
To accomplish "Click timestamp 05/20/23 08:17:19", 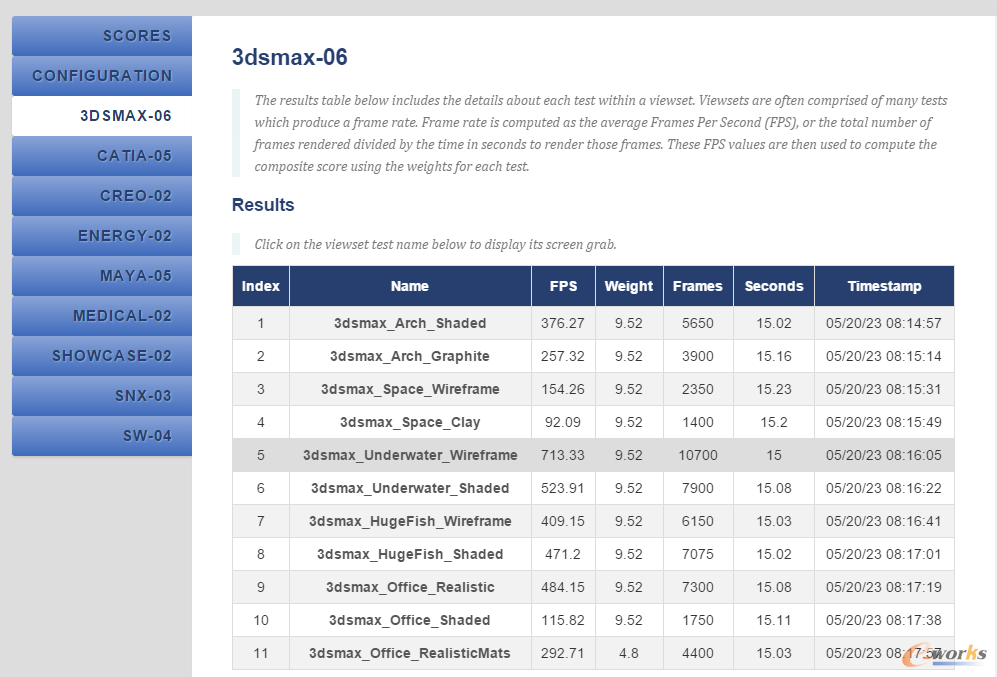I will tap(884, 587).
